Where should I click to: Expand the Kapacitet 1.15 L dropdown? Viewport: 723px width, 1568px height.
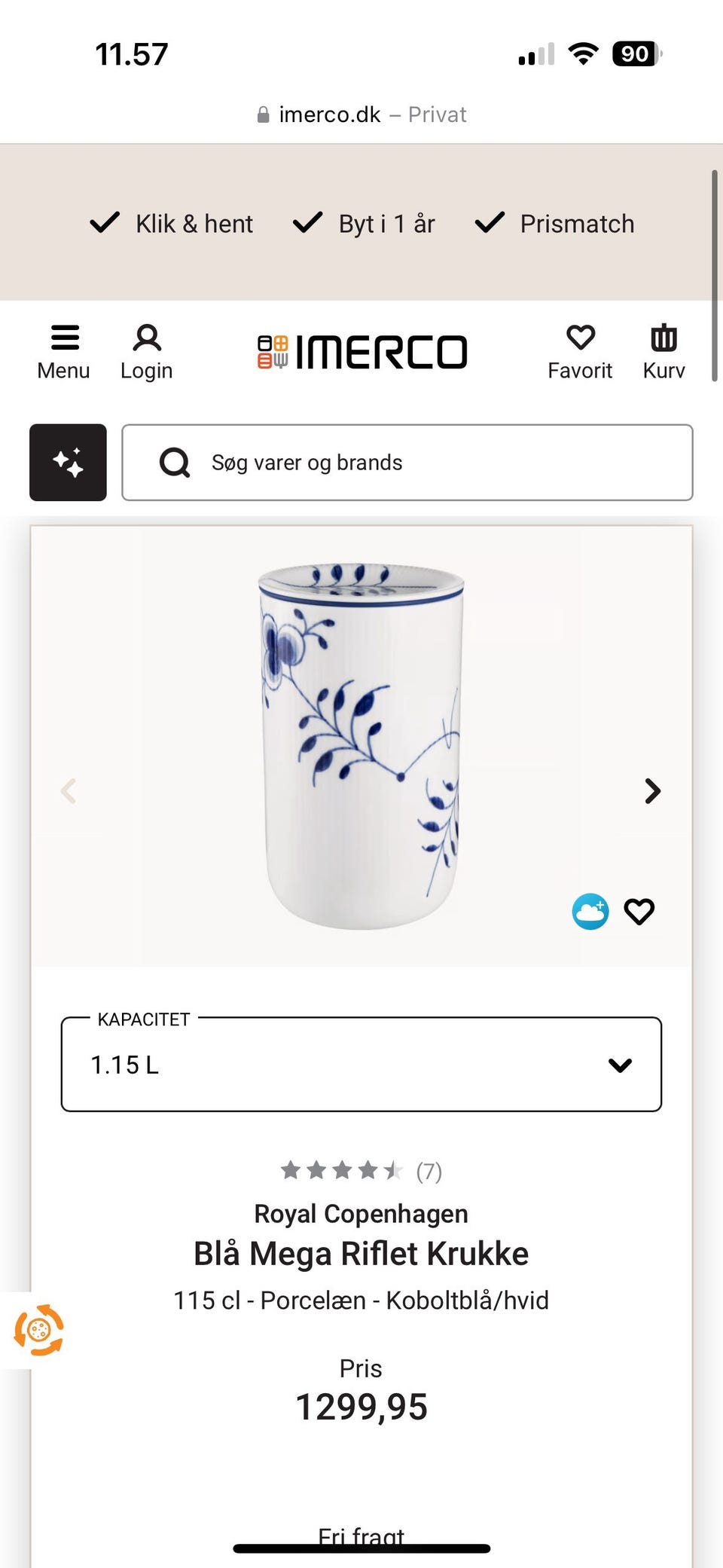coord(361,1064)
